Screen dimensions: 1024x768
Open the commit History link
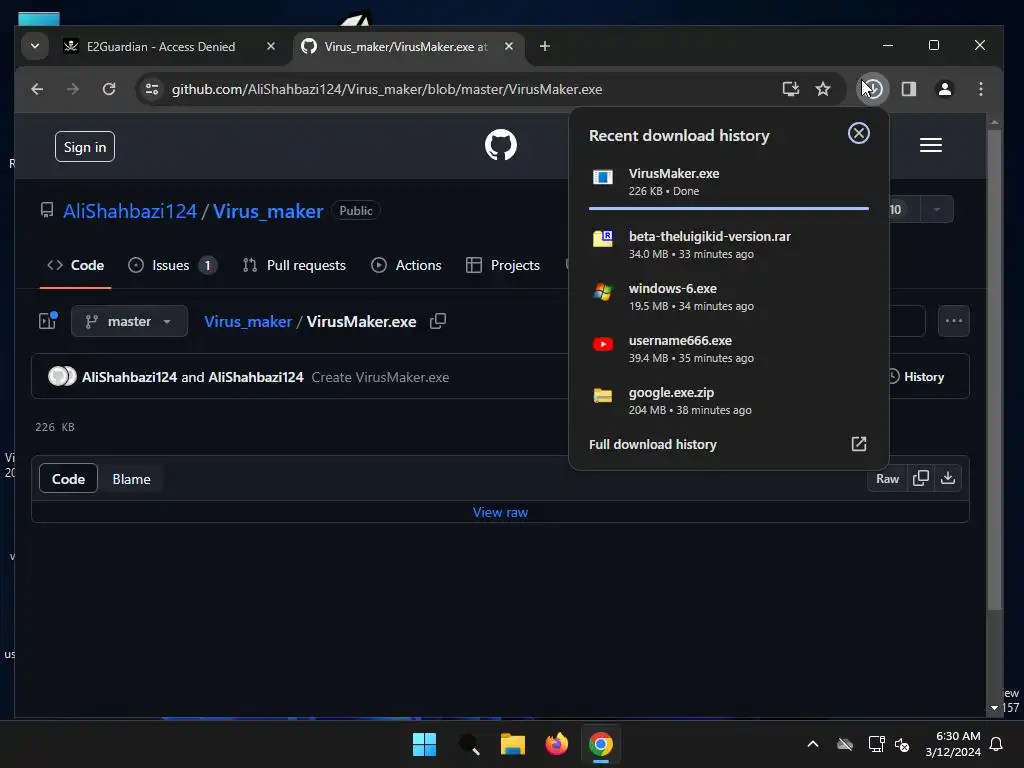point(916,377)
